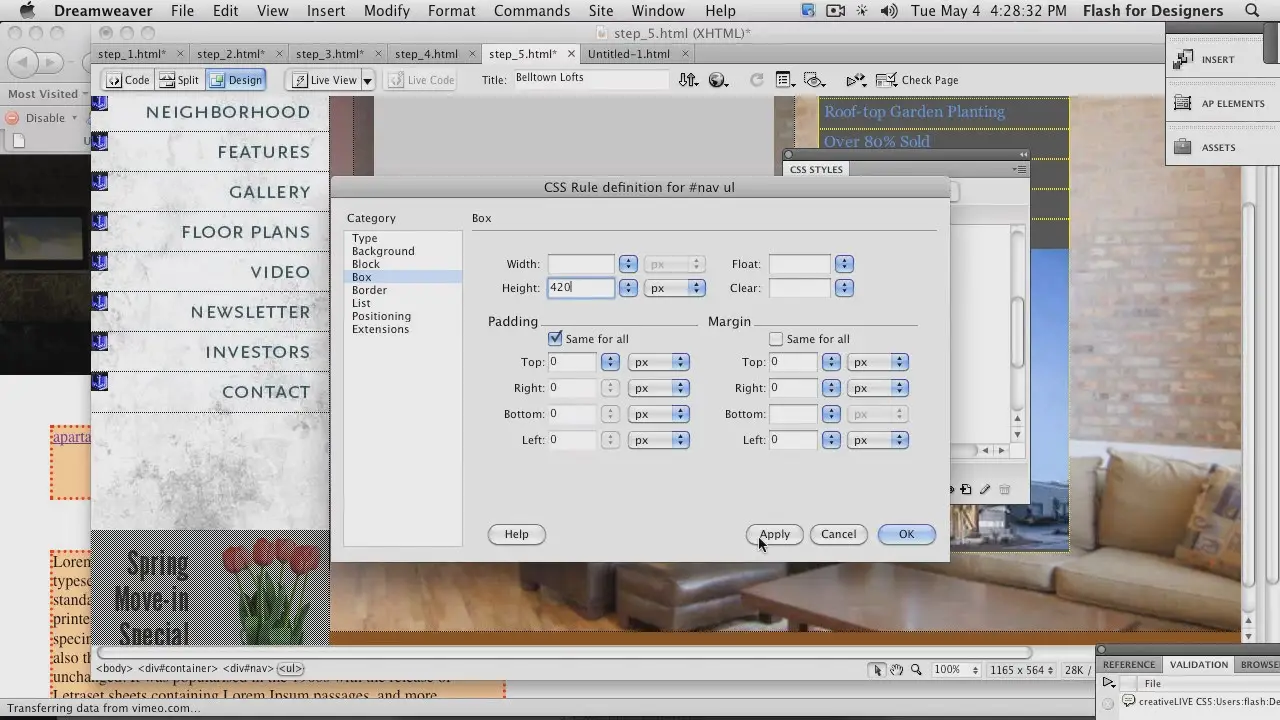This screenshot has height=720, width=1280.
Task: Click the speech bubble icon in Validation results
Action: click(x=1128, y=702)
